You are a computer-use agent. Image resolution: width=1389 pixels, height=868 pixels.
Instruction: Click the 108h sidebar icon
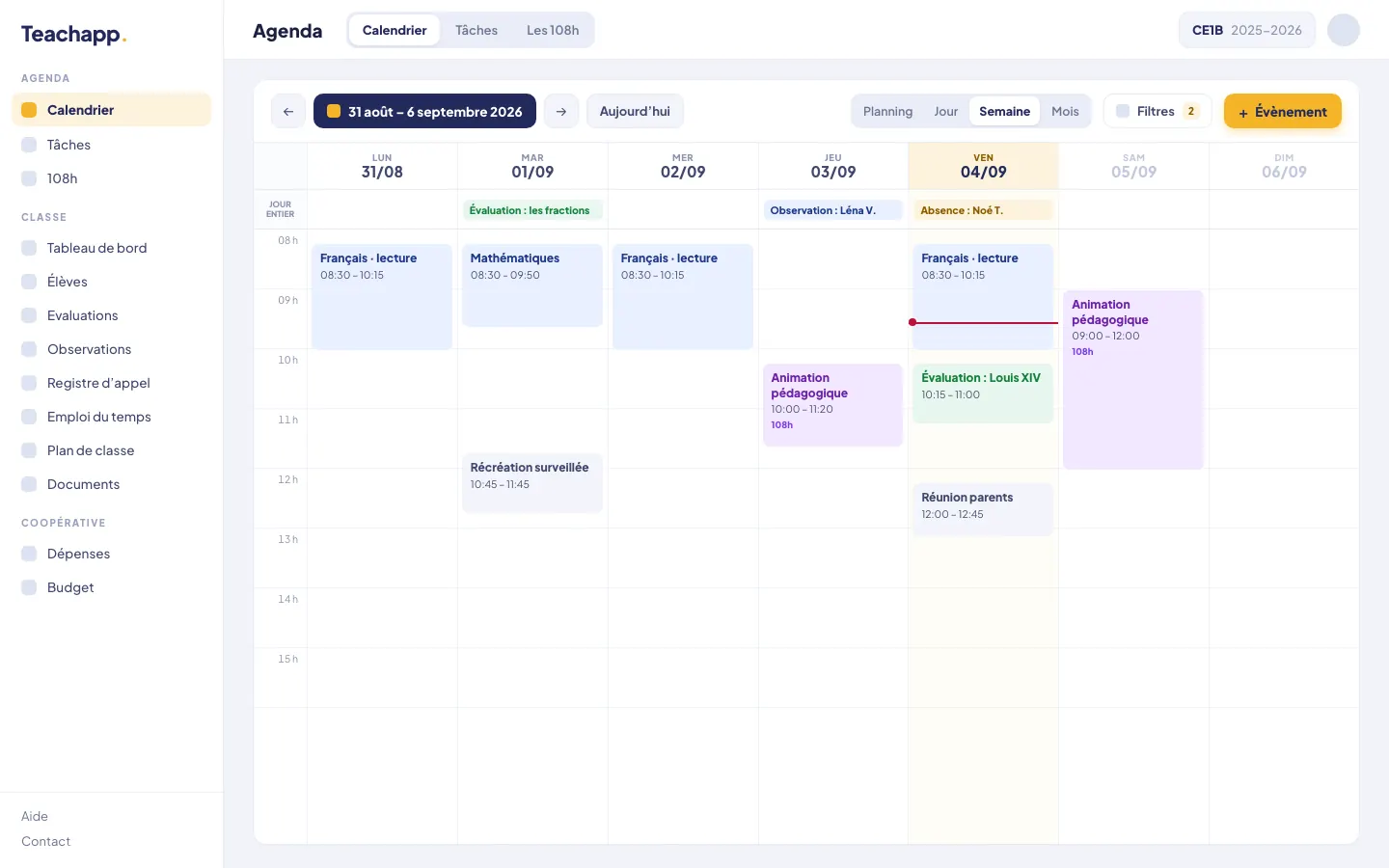[29, 178]
